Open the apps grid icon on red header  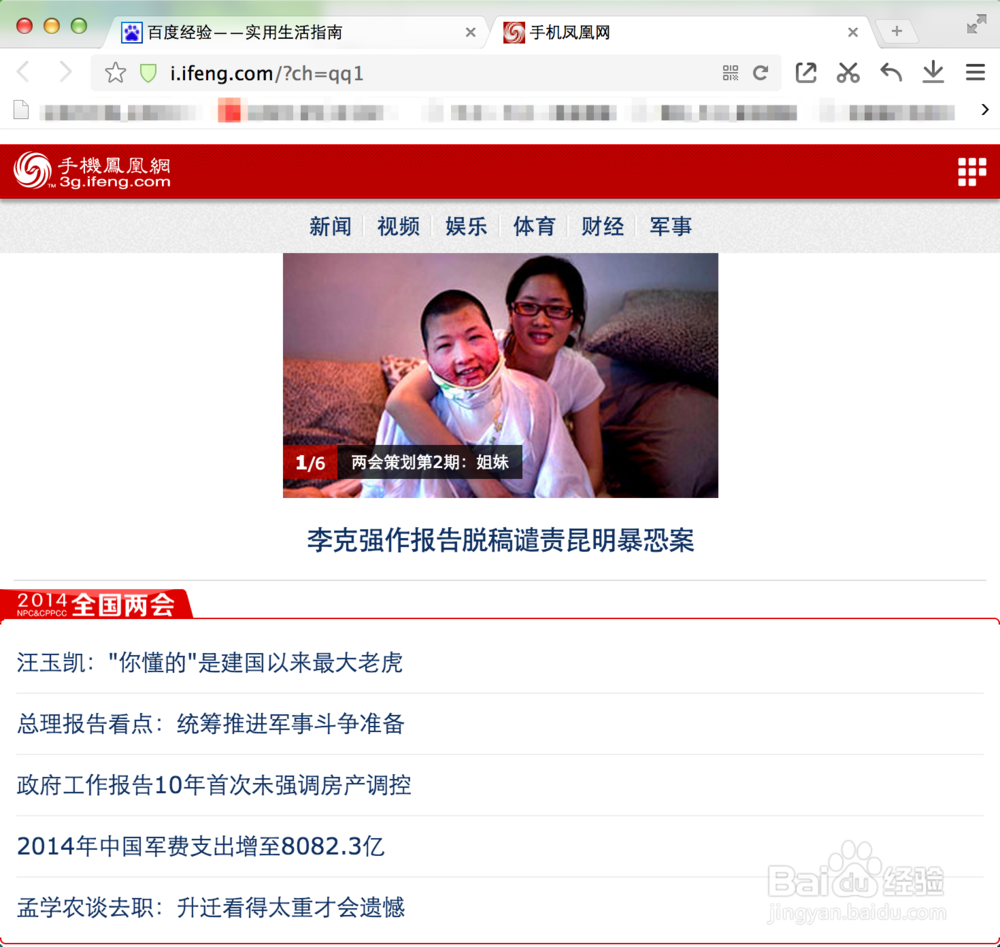coord(971,171)
